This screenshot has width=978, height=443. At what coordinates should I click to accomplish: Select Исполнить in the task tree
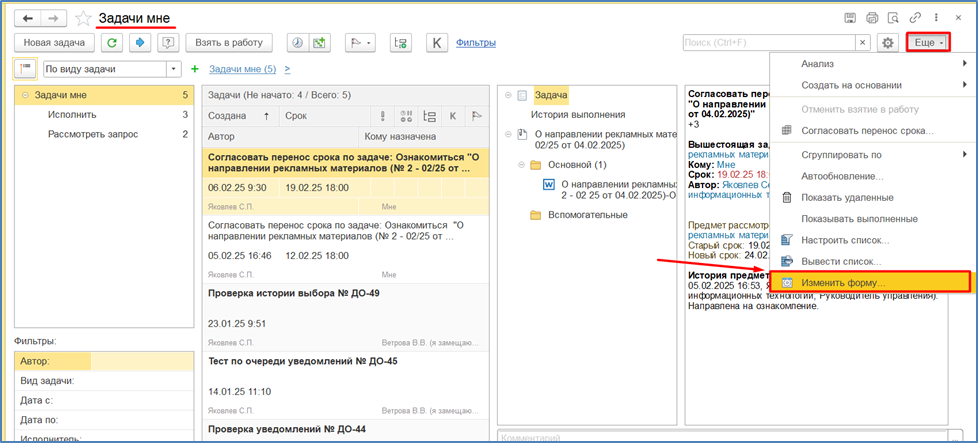click(72, 115)
